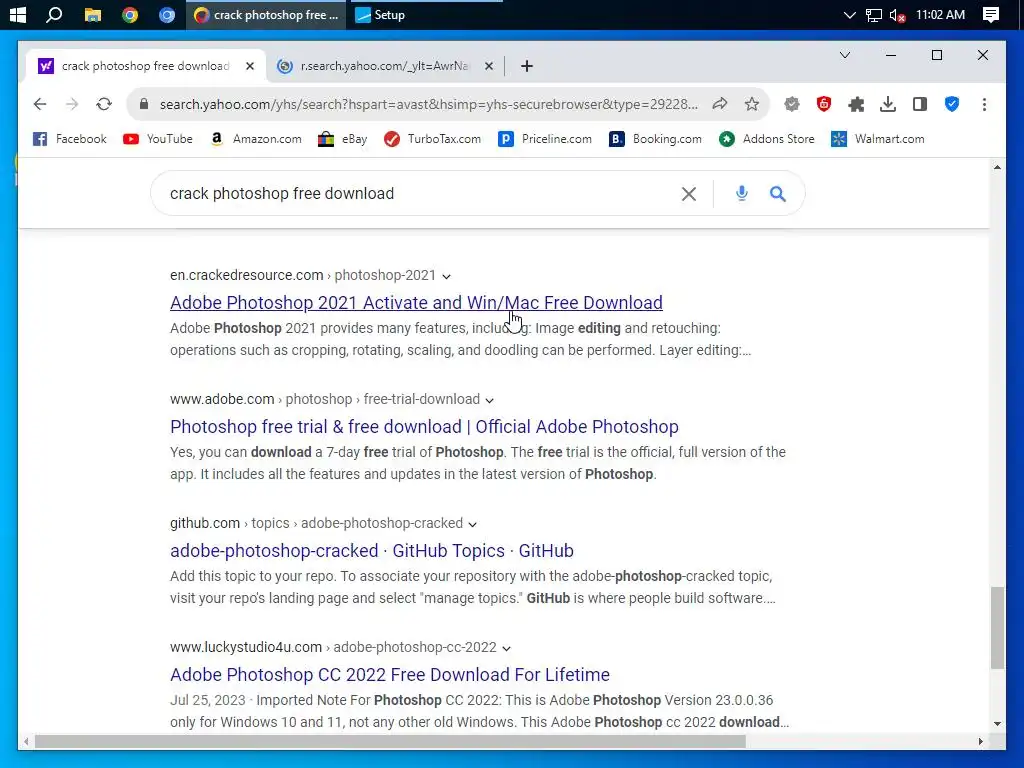Focus the browser address bar
1024x768 pixels.
click(428, 104)
